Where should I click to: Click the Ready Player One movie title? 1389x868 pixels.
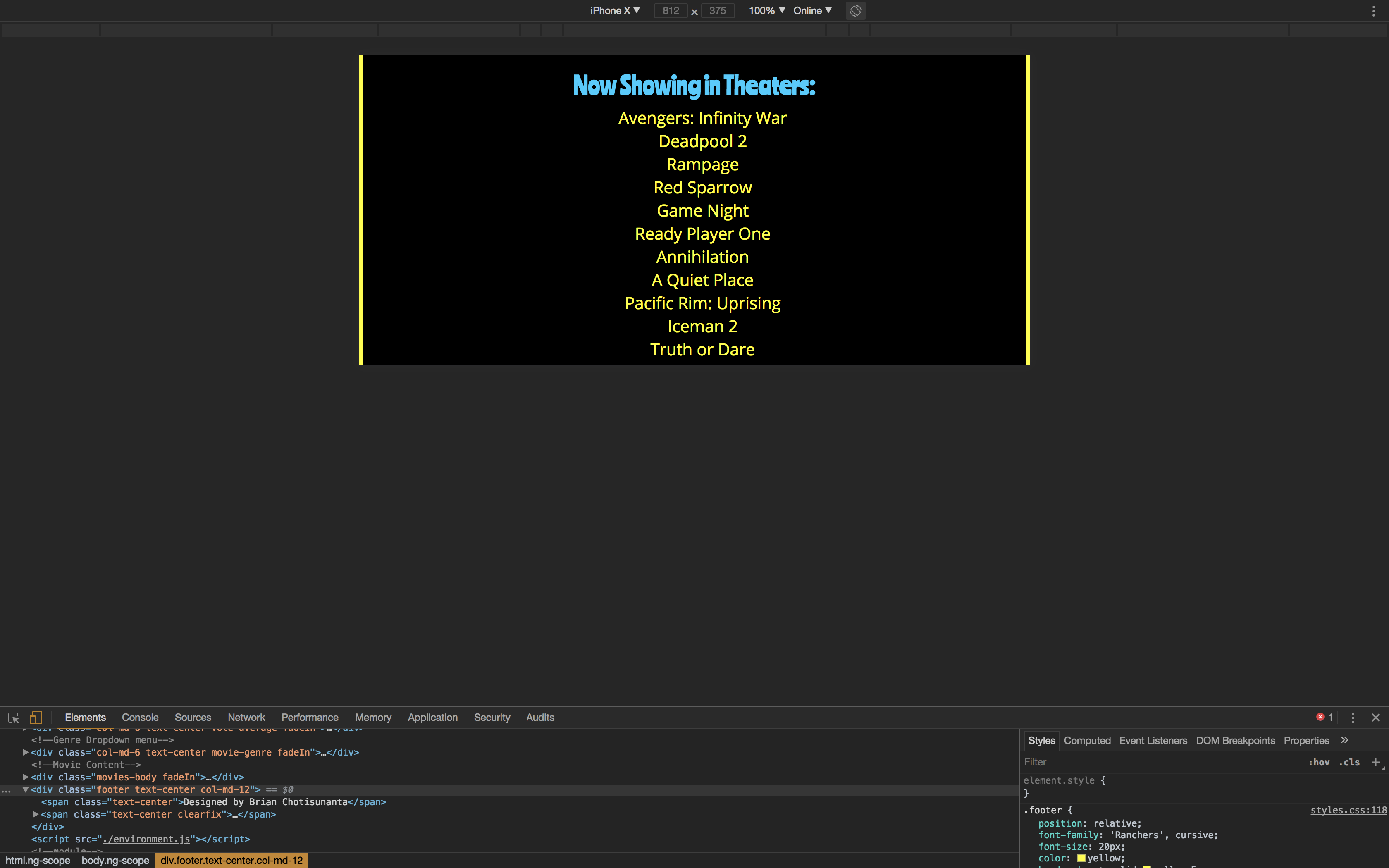point(702,234)
